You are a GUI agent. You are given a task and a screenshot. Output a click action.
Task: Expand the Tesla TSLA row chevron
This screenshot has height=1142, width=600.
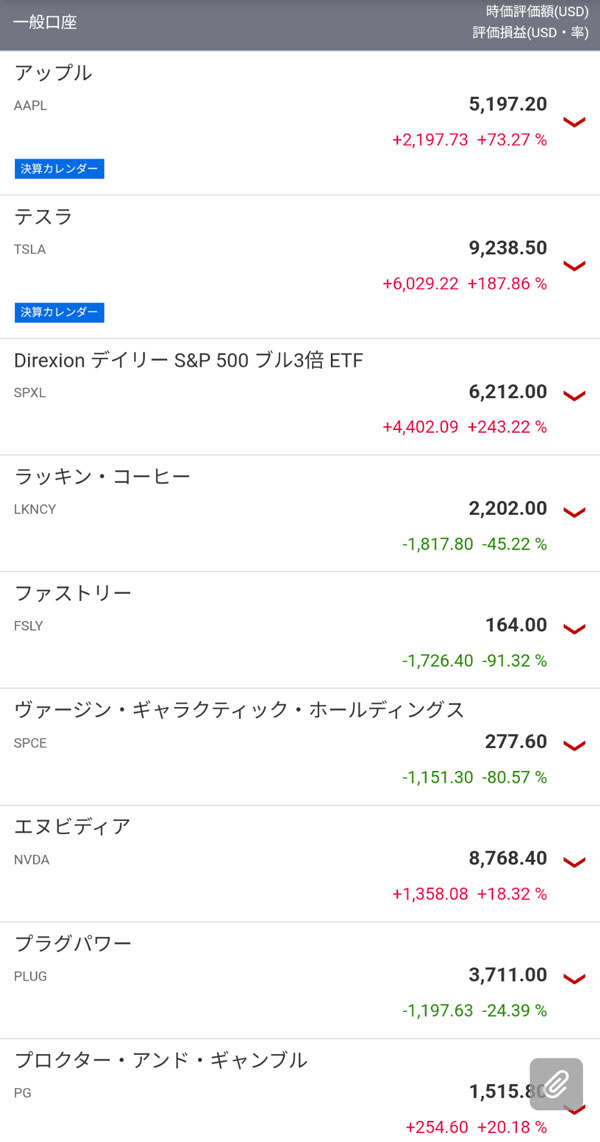click(x=574, y=266)
